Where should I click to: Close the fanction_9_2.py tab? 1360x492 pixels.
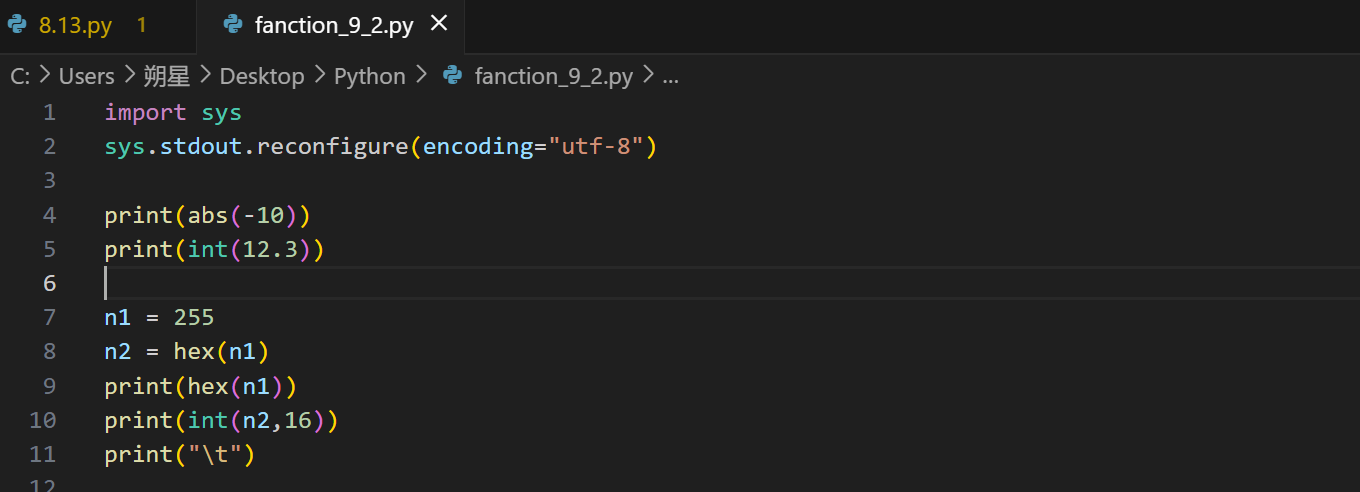tap(438, 24)
